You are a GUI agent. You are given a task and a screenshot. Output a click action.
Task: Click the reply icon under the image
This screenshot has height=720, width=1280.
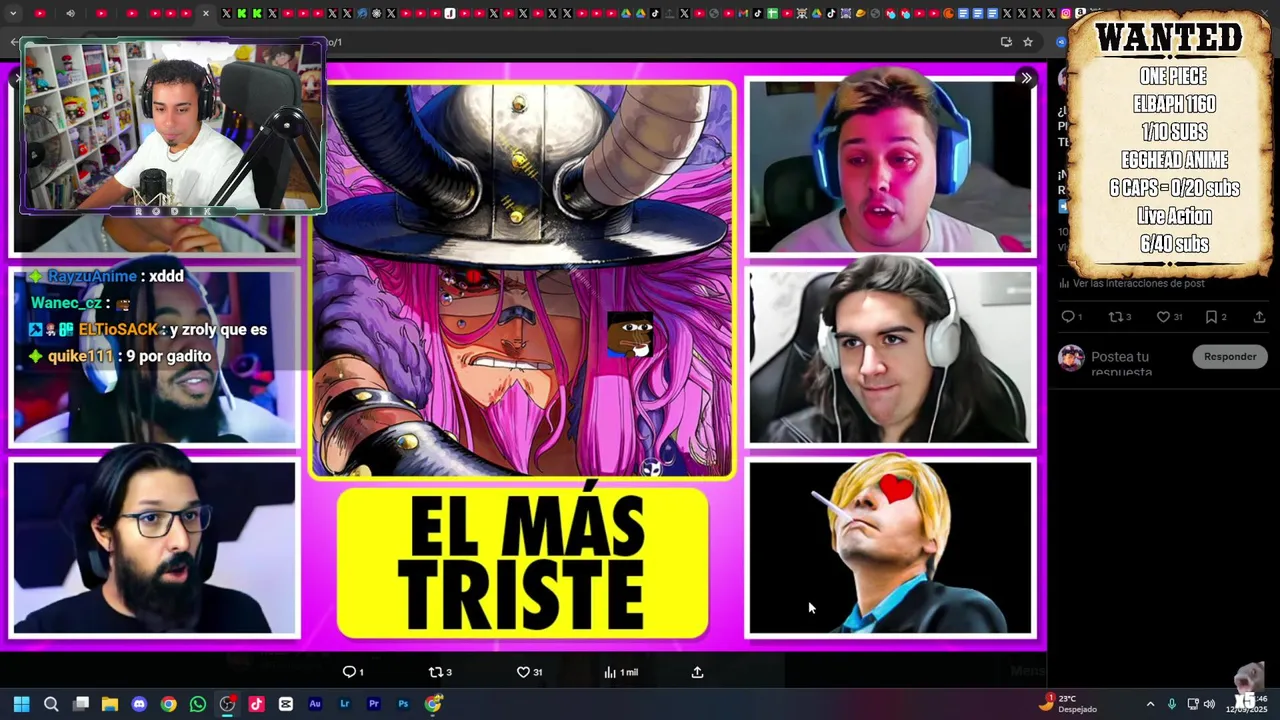coord(349,672)
